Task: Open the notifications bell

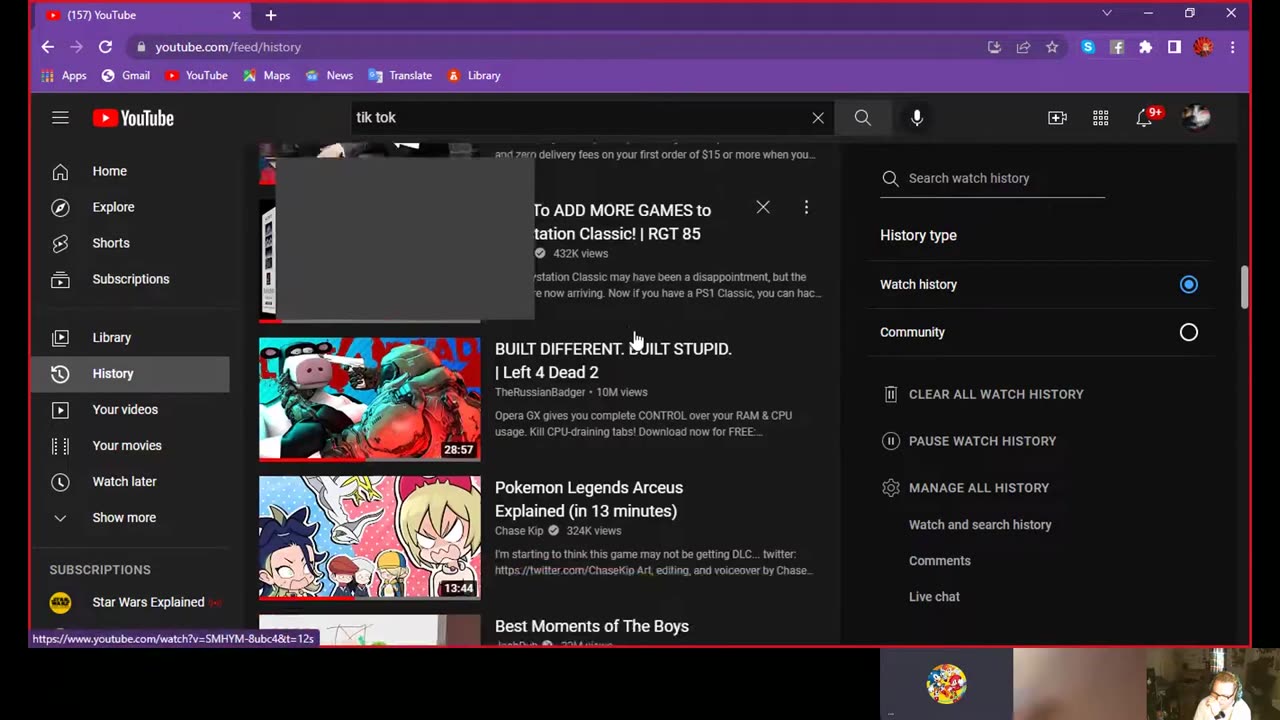Action: click(1146, 117)
